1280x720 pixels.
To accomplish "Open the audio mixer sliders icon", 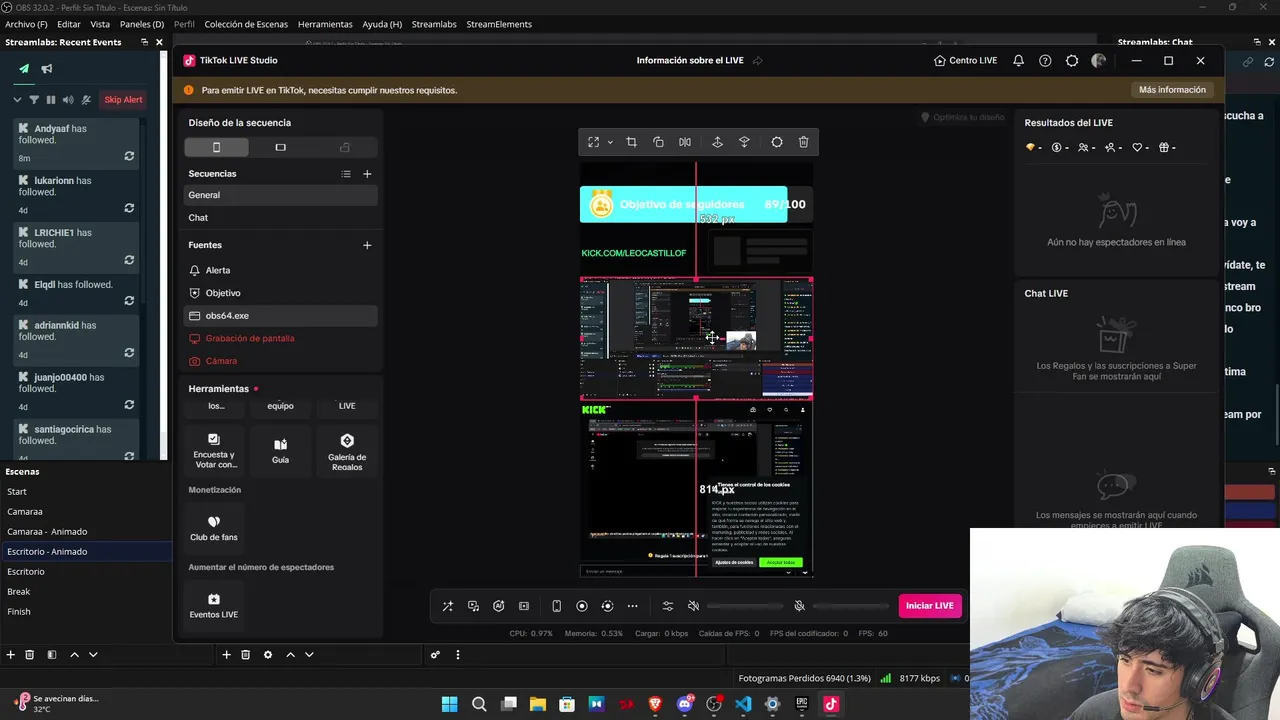I will tap(668, 606).
